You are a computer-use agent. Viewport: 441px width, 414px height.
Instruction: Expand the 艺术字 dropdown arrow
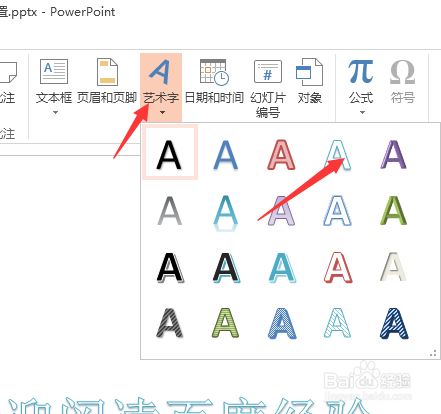point(162,112)
